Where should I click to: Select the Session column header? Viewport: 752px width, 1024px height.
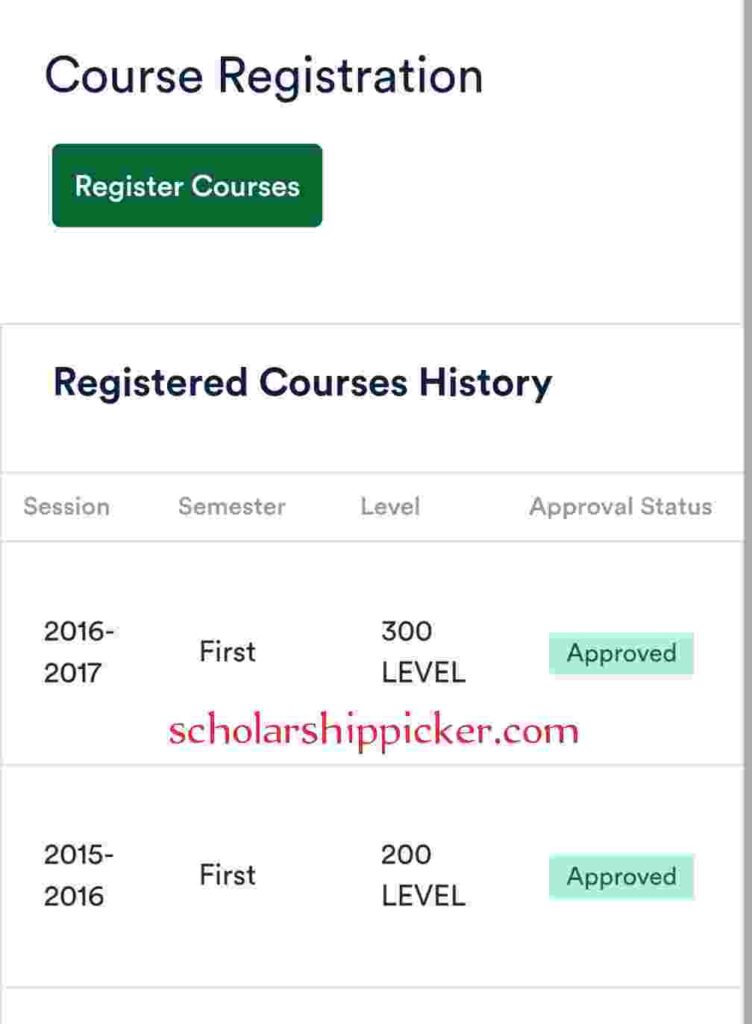pyautogui.click(x=67, y=507)
